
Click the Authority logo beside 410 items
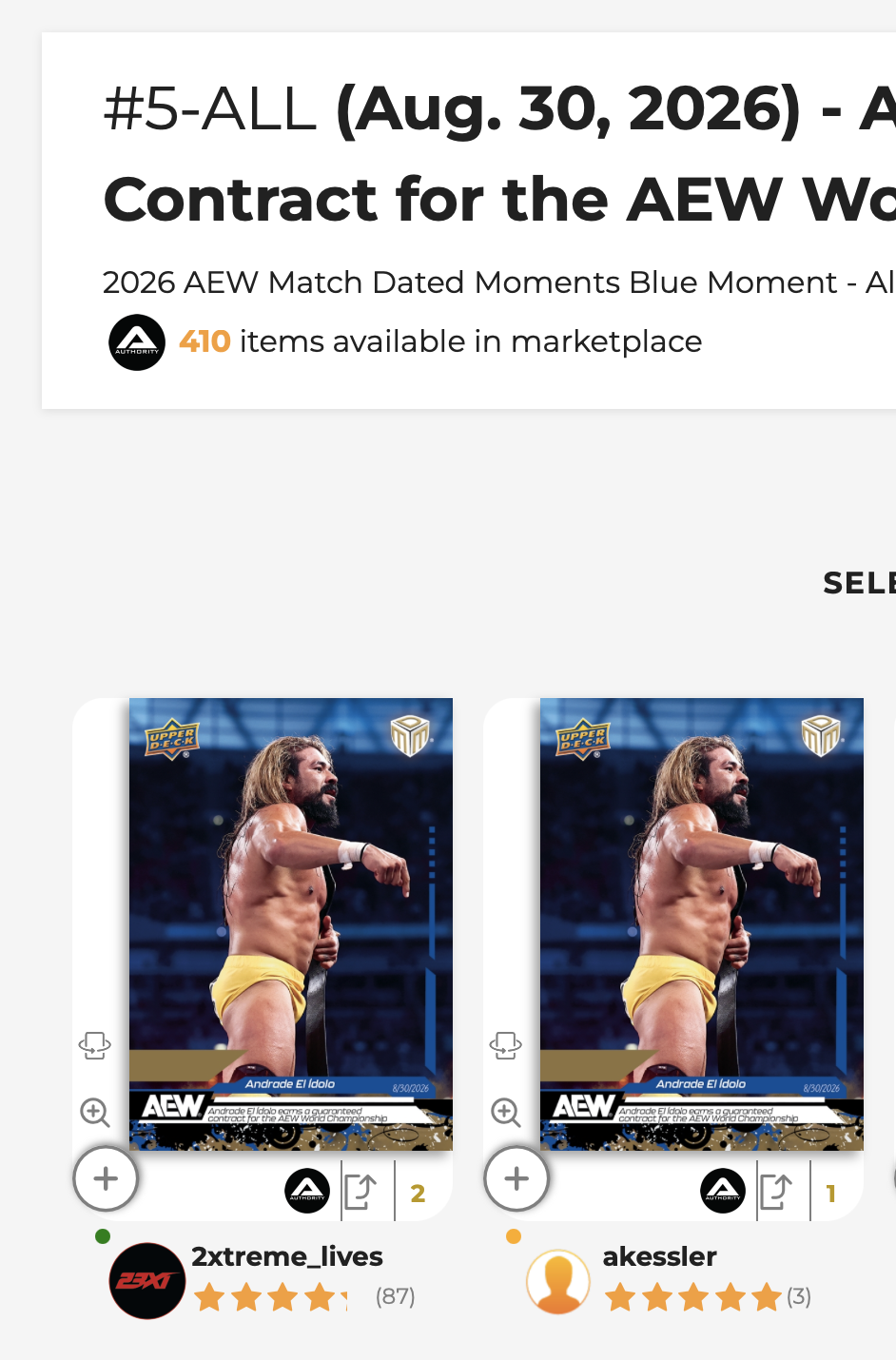point(137,342)
